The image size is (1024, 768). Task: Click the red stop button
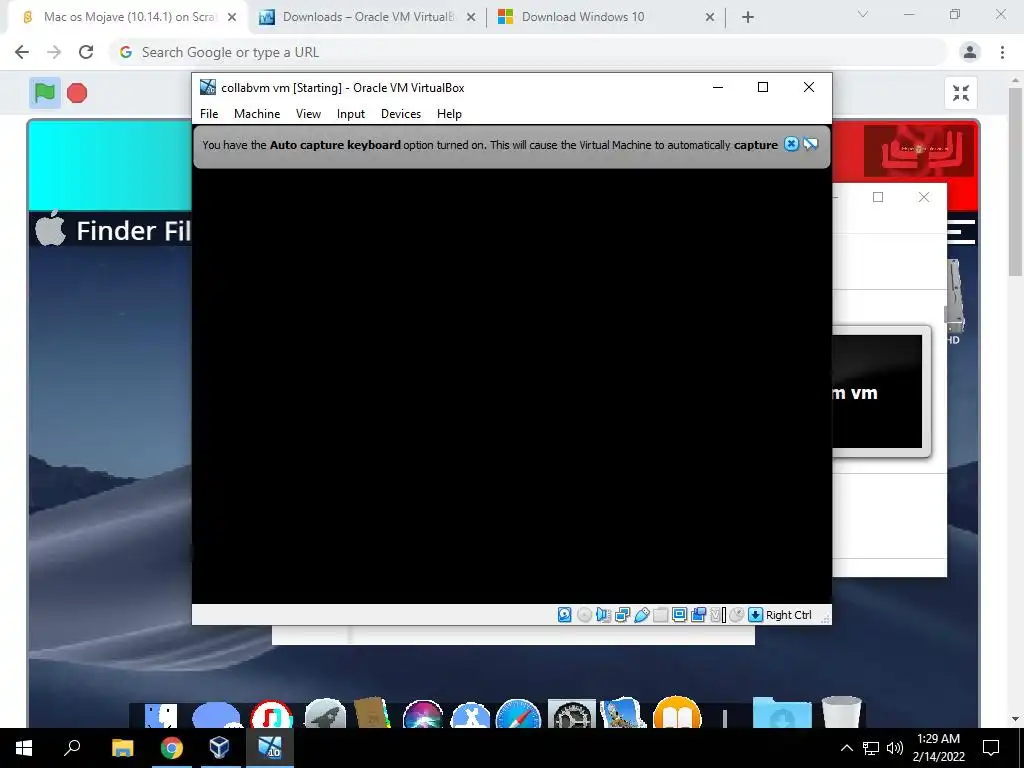pyautogui.click(x=77, y=93)
